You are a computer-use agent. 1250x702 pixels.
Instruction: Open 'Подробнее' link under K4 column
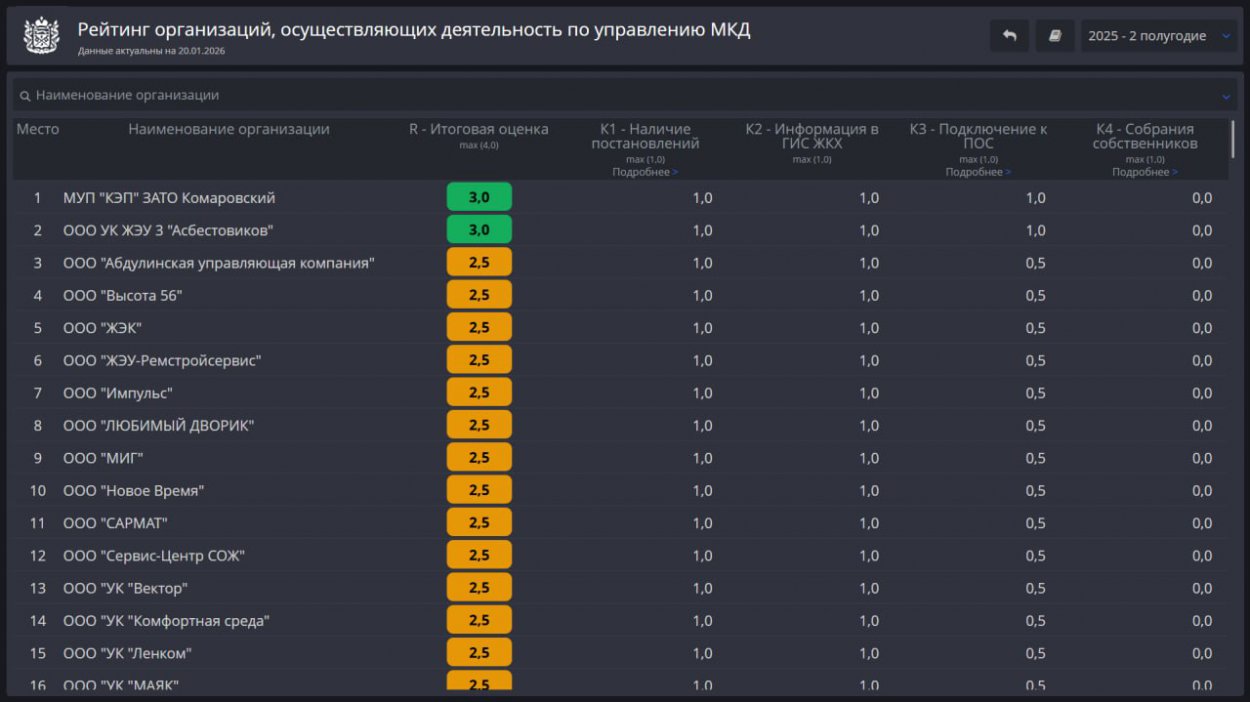[1144, 172]
